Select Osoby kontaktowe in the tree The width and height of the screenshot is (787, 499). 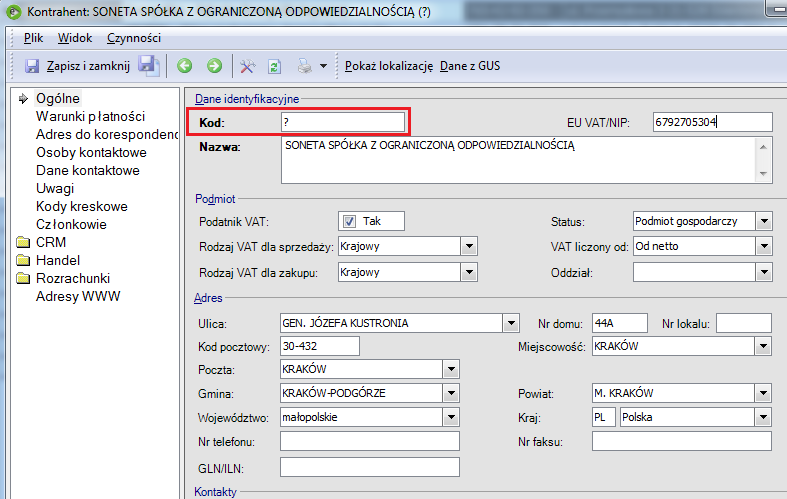91,153
